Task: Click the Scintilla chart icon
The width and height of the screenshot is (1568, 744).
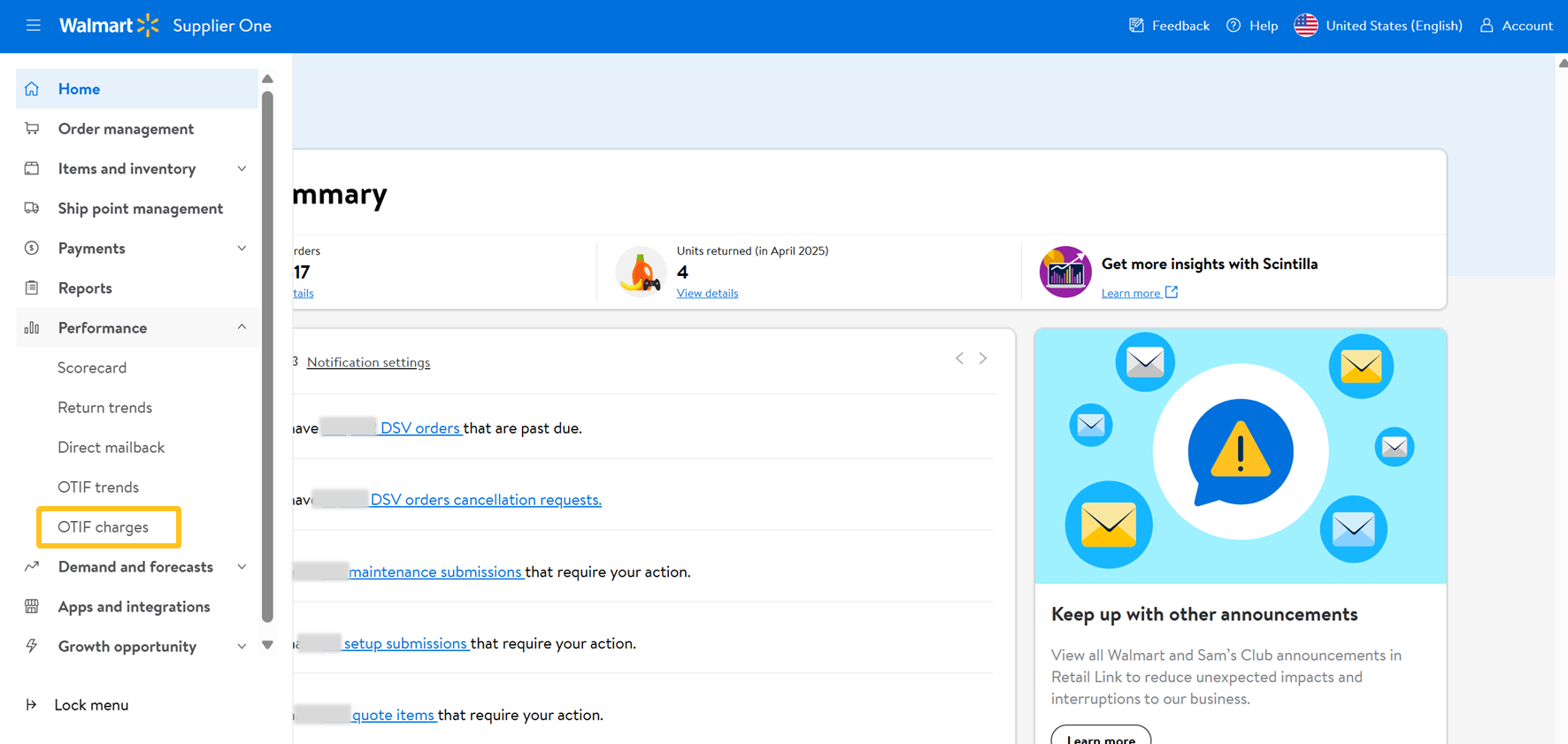Action: tap(1065, 272)
